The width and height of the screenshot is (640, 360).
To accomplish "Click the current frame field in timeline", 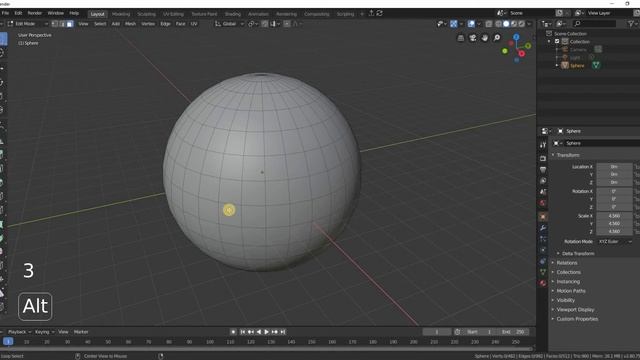I will pyautogui.click(x=437, y=332).
